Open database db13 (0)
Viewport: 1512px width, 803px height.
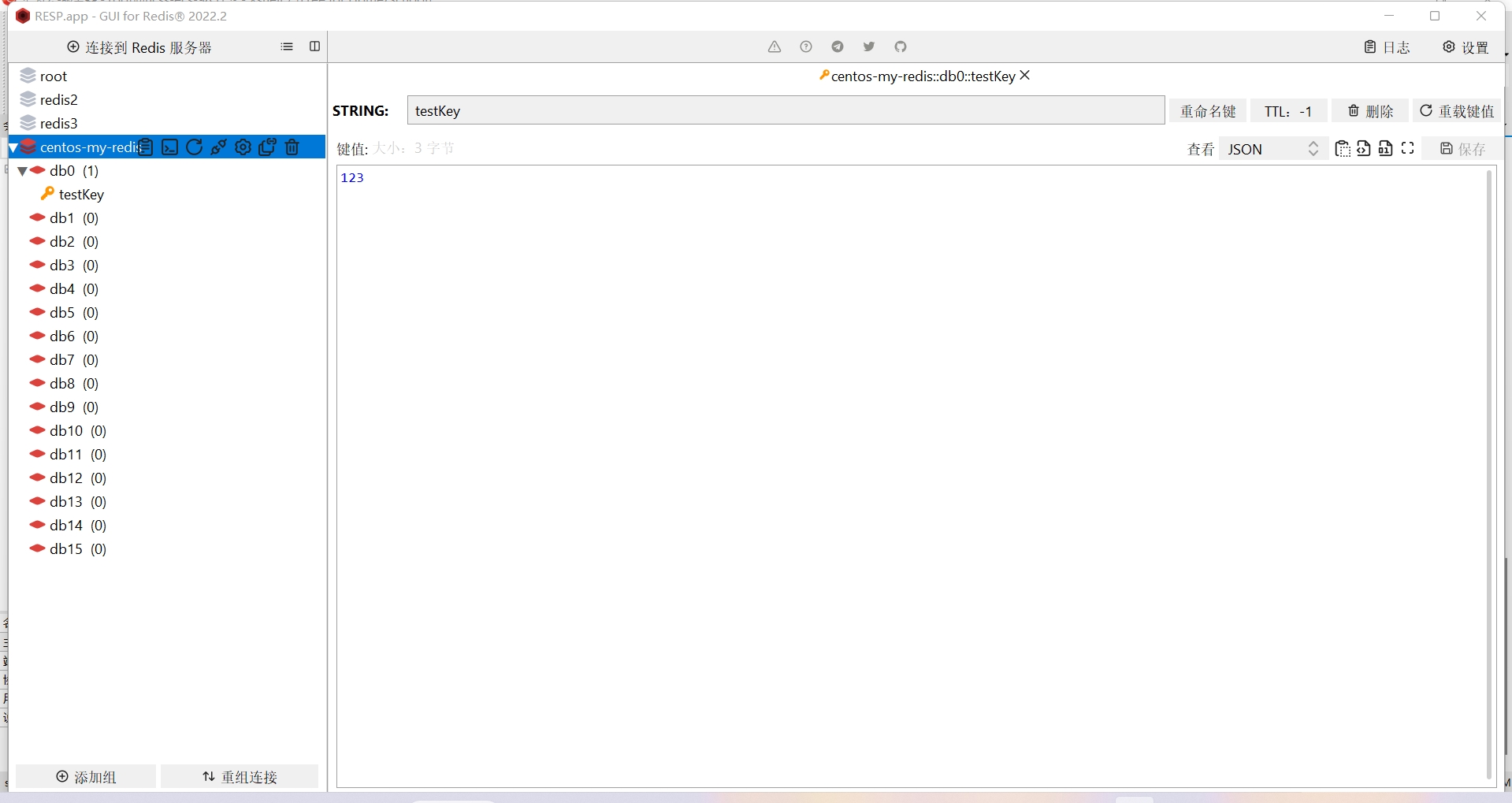78,502
